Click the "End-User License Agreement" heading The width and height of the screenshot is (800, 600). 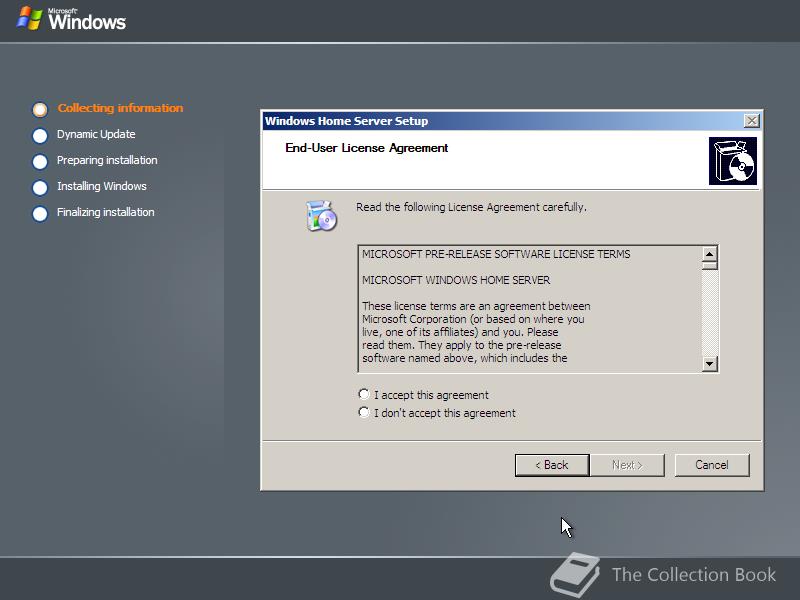click(x=366, y=148)
